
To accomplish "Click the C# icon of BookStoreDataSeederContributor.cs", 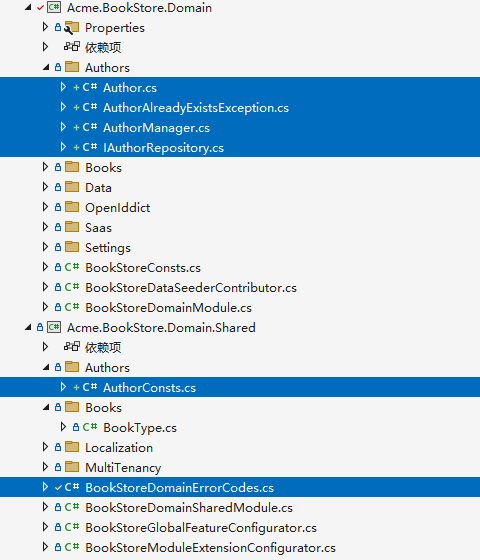I will [x=72, y=287].
